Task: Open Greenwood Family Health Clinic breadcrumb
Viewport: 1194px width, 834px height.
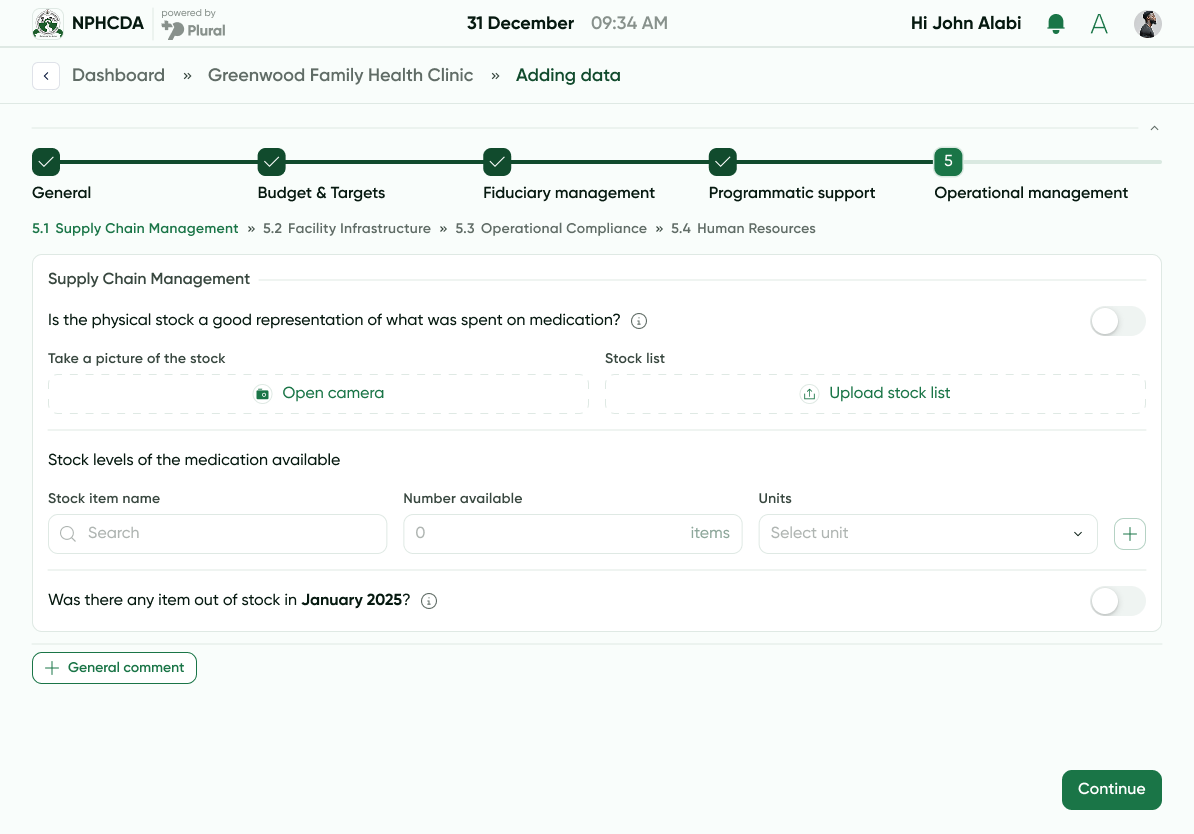Action: [340, 75]
